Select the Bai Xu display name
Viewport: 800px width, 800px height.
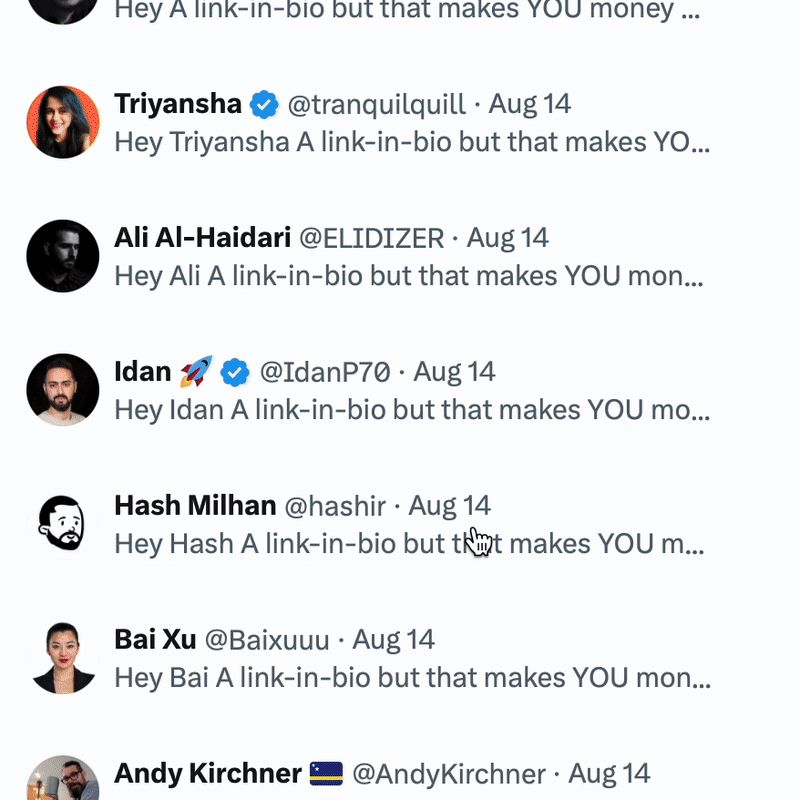coord(155,640)
